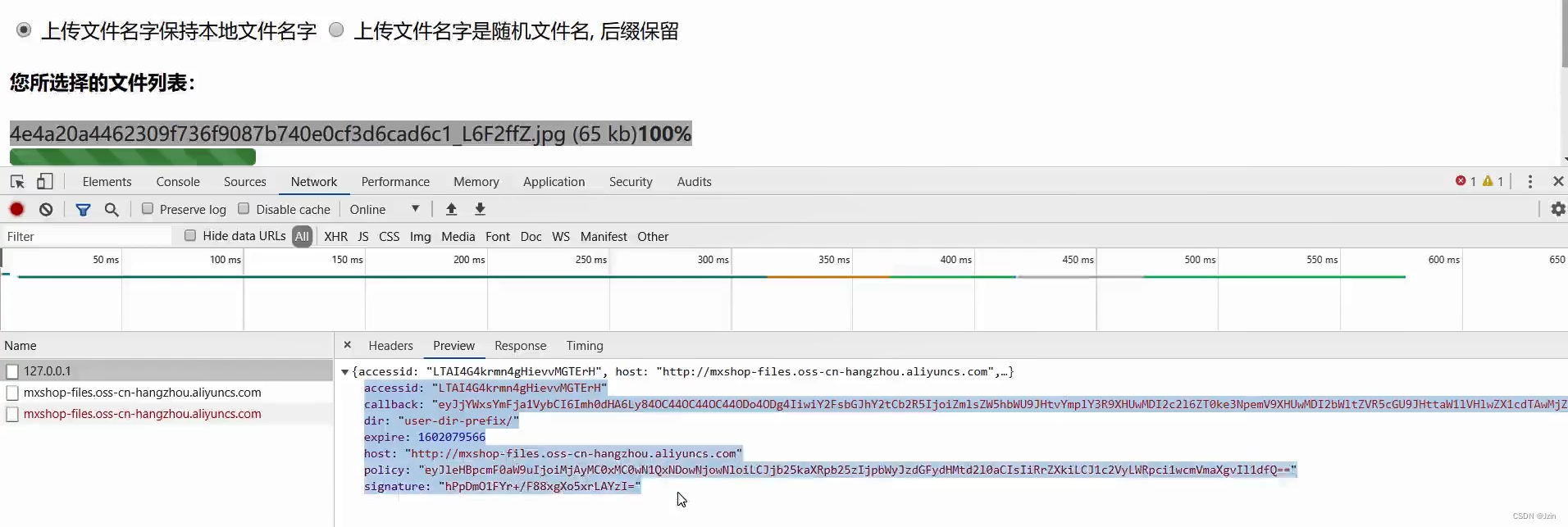Image resolution: width=1568 pixels, height=527 pixels.
Task: Export HAR with the download arrow
Action: point(481,209)
